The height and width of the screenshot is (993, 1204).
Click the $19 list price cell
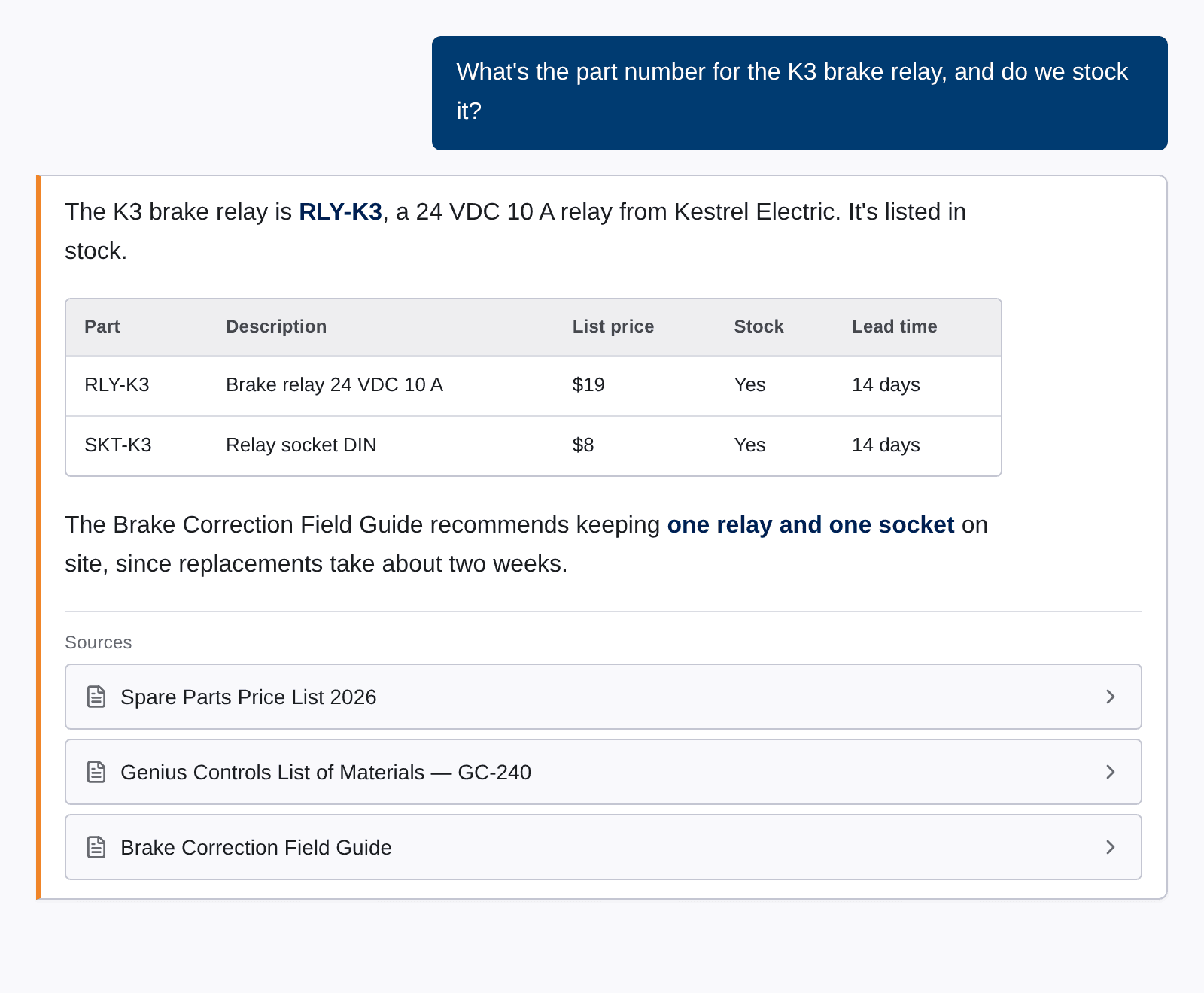[588, 385]
